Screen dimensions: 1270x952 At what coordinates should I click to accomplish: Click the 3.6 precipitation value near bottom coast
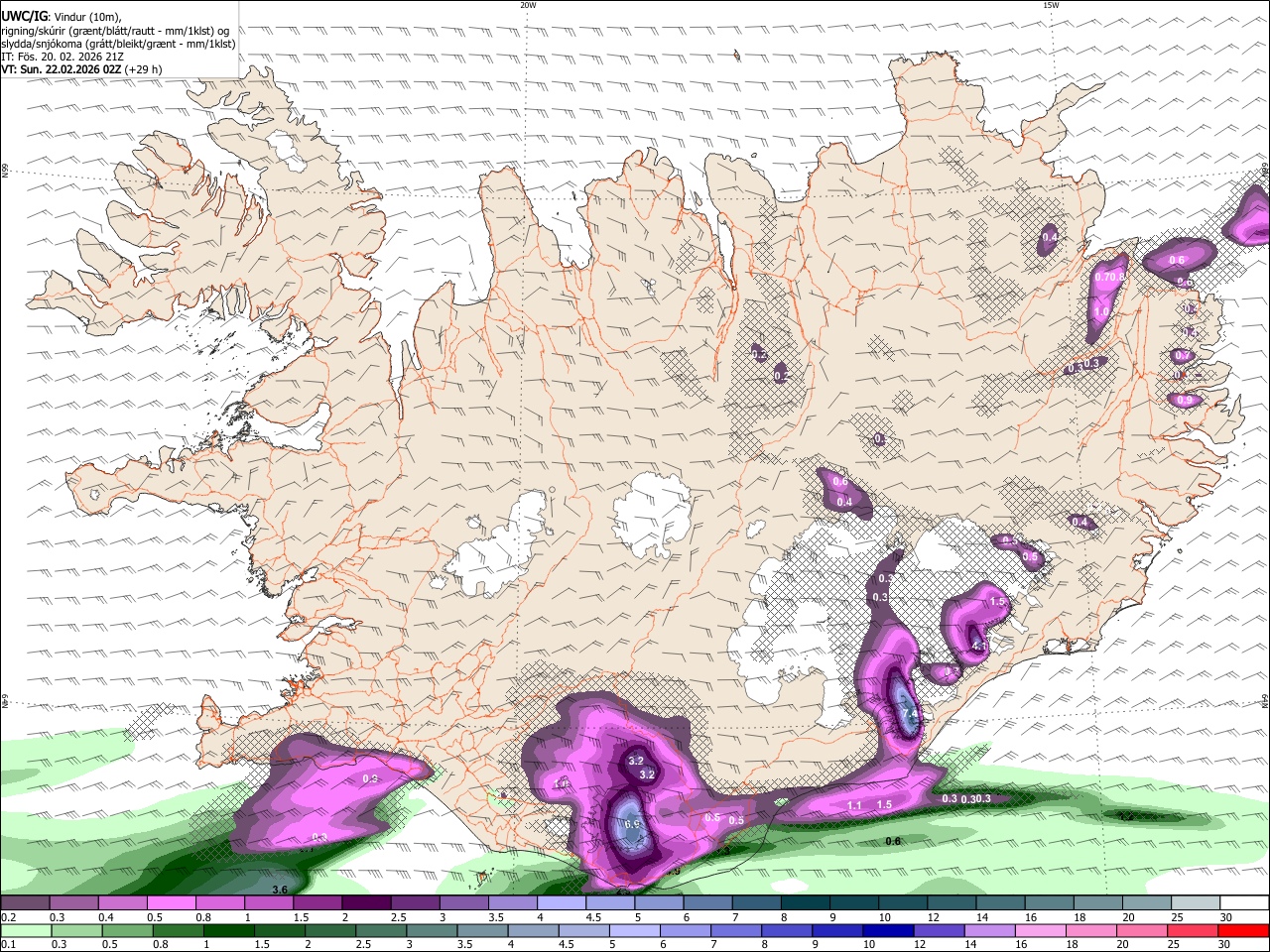[x=280, y=891]
